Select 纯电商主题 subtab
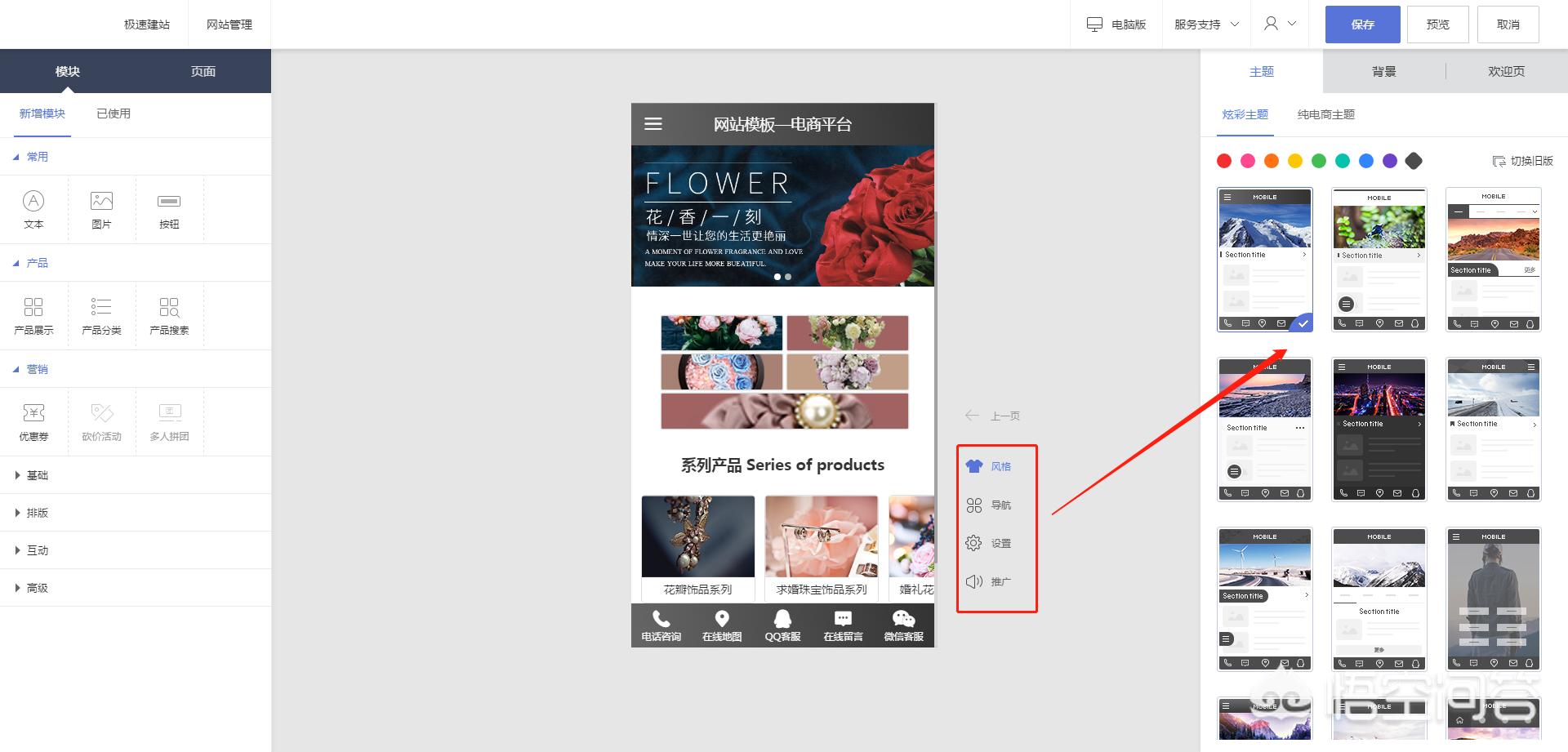Viewport: 1568px width, 752px height. click(x=1326, y=114)
